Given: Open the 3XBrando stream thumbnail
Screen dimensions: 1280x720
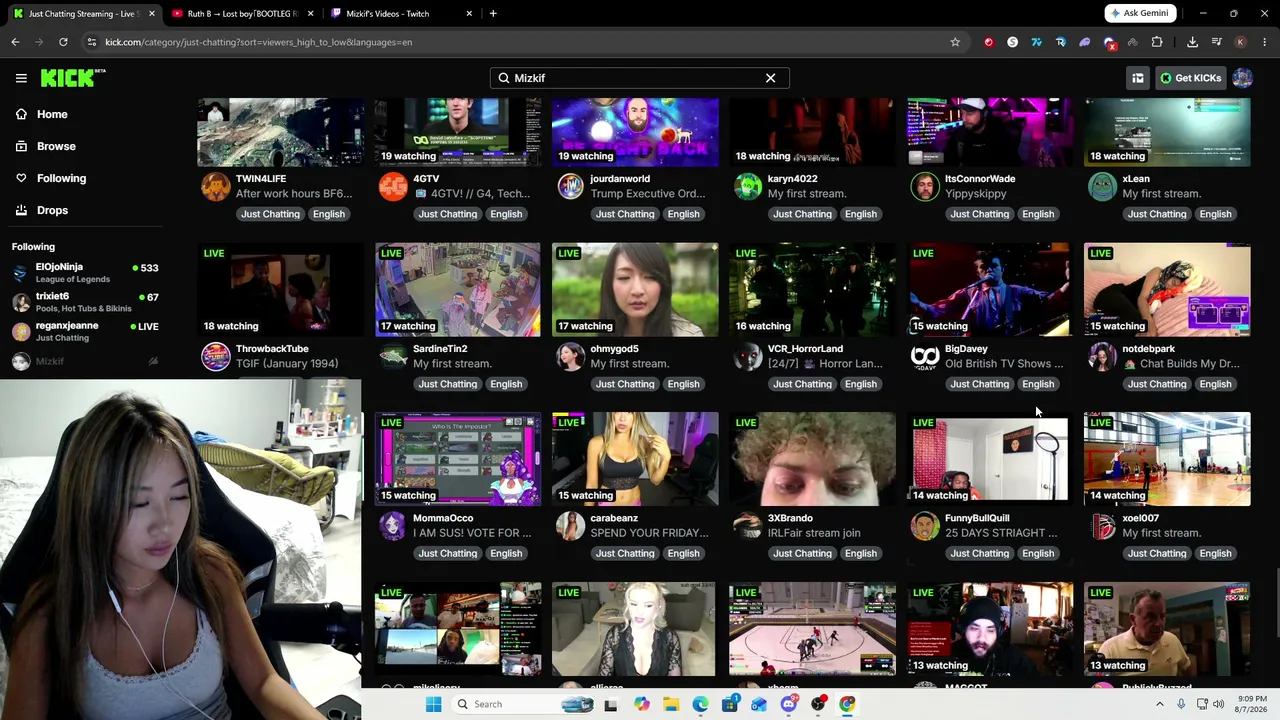Looking at the screenshot, I should point(812,459).
